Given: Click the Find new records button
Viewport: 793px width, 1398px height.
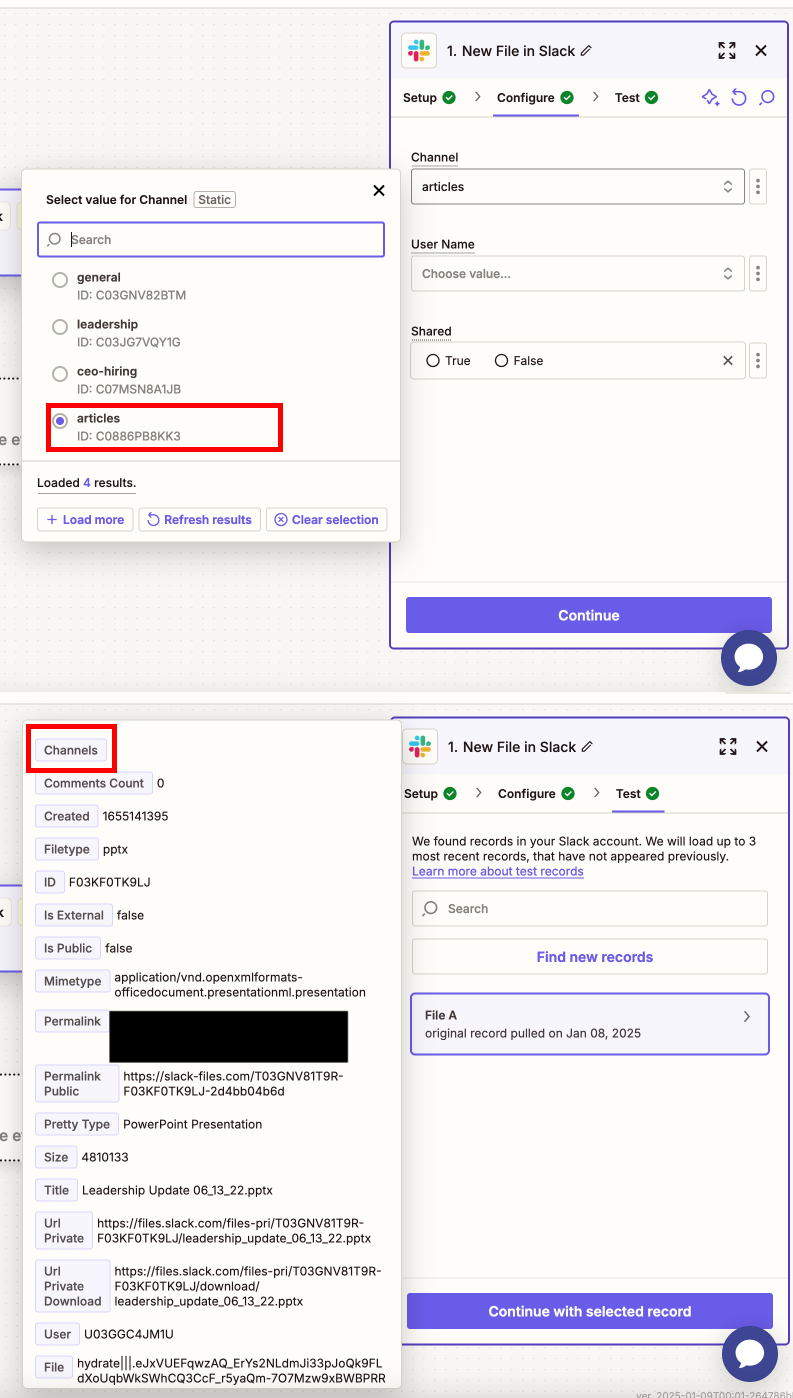Looking at the screenshot, I should 590,957.
